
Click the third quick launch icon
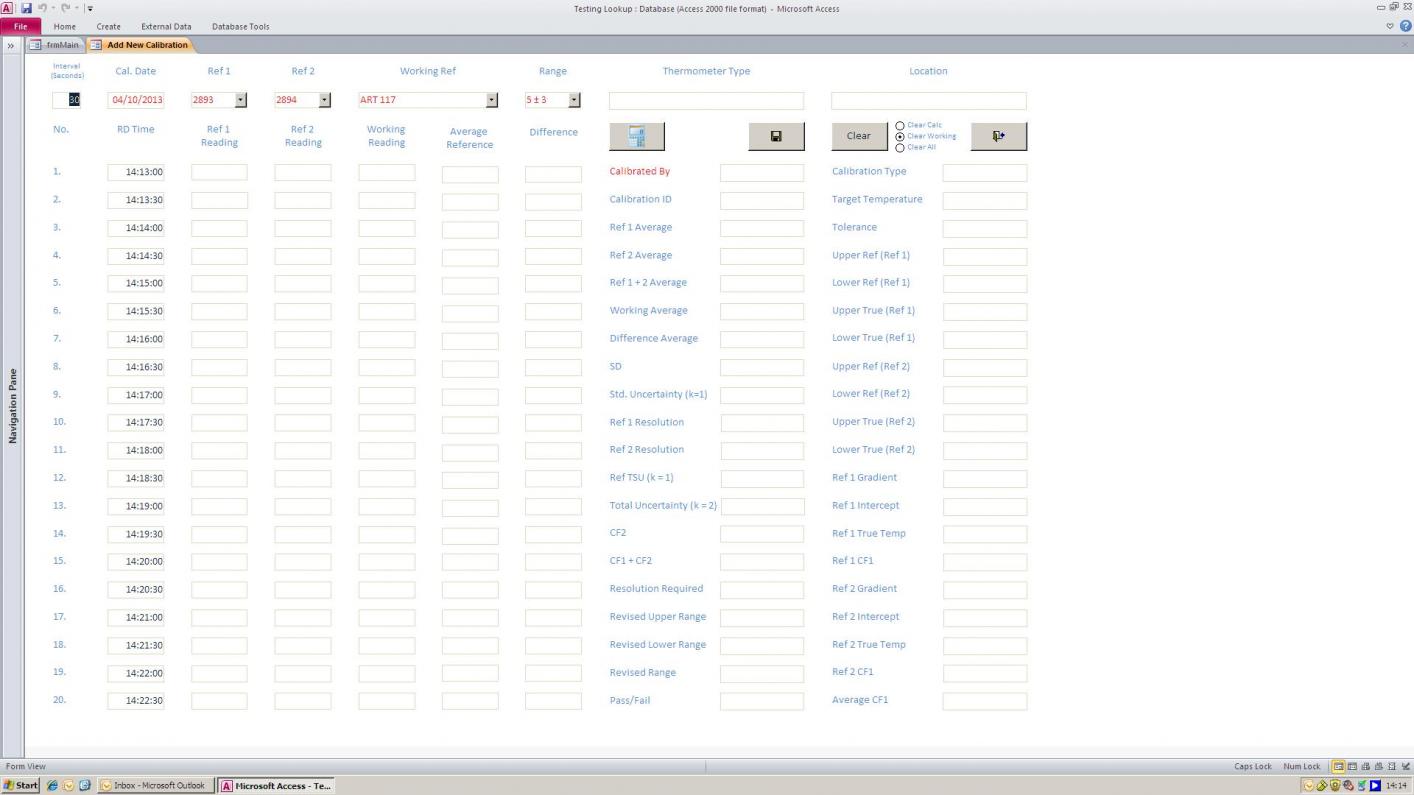pos(84,785)
